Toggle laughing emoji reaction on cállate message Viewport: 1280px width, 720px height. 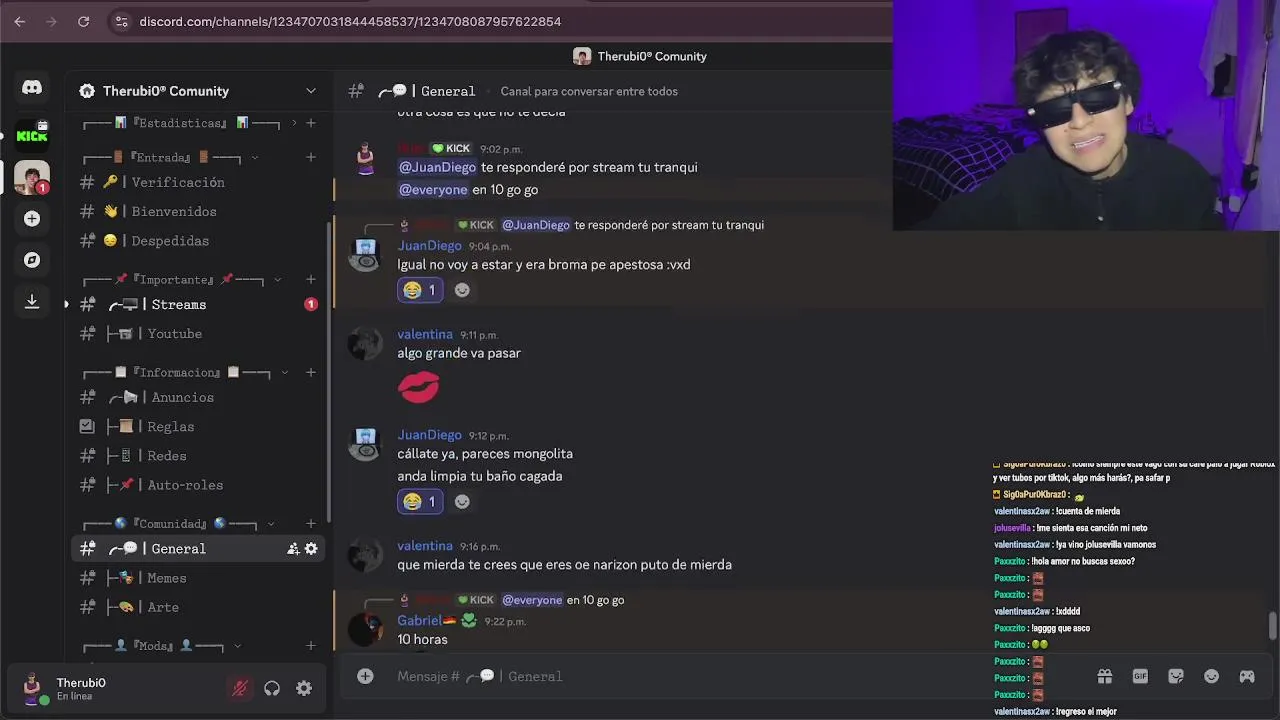tap(420, 501)
